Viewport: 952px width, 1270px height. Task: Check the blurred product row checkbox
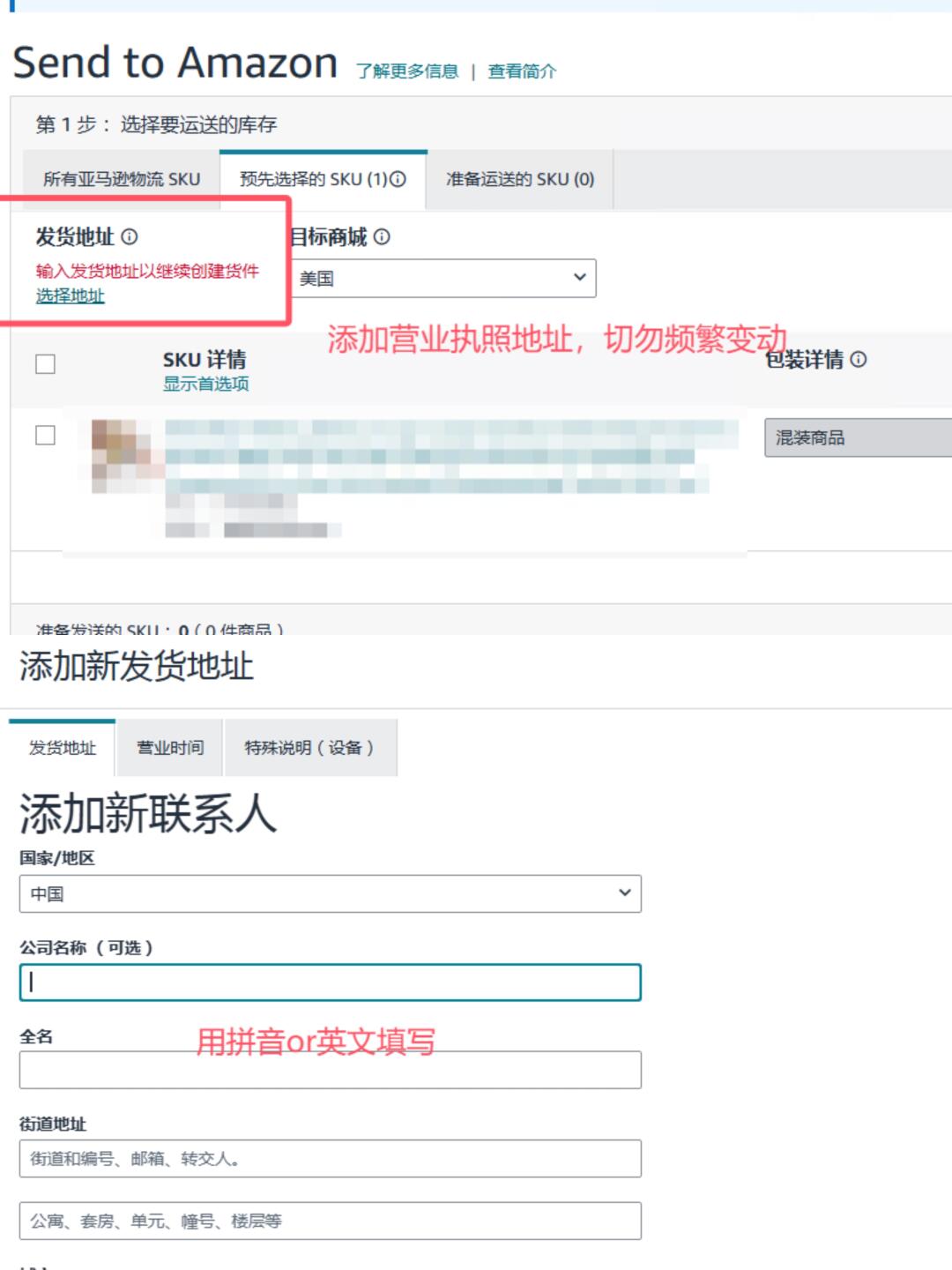pos(45,436)
